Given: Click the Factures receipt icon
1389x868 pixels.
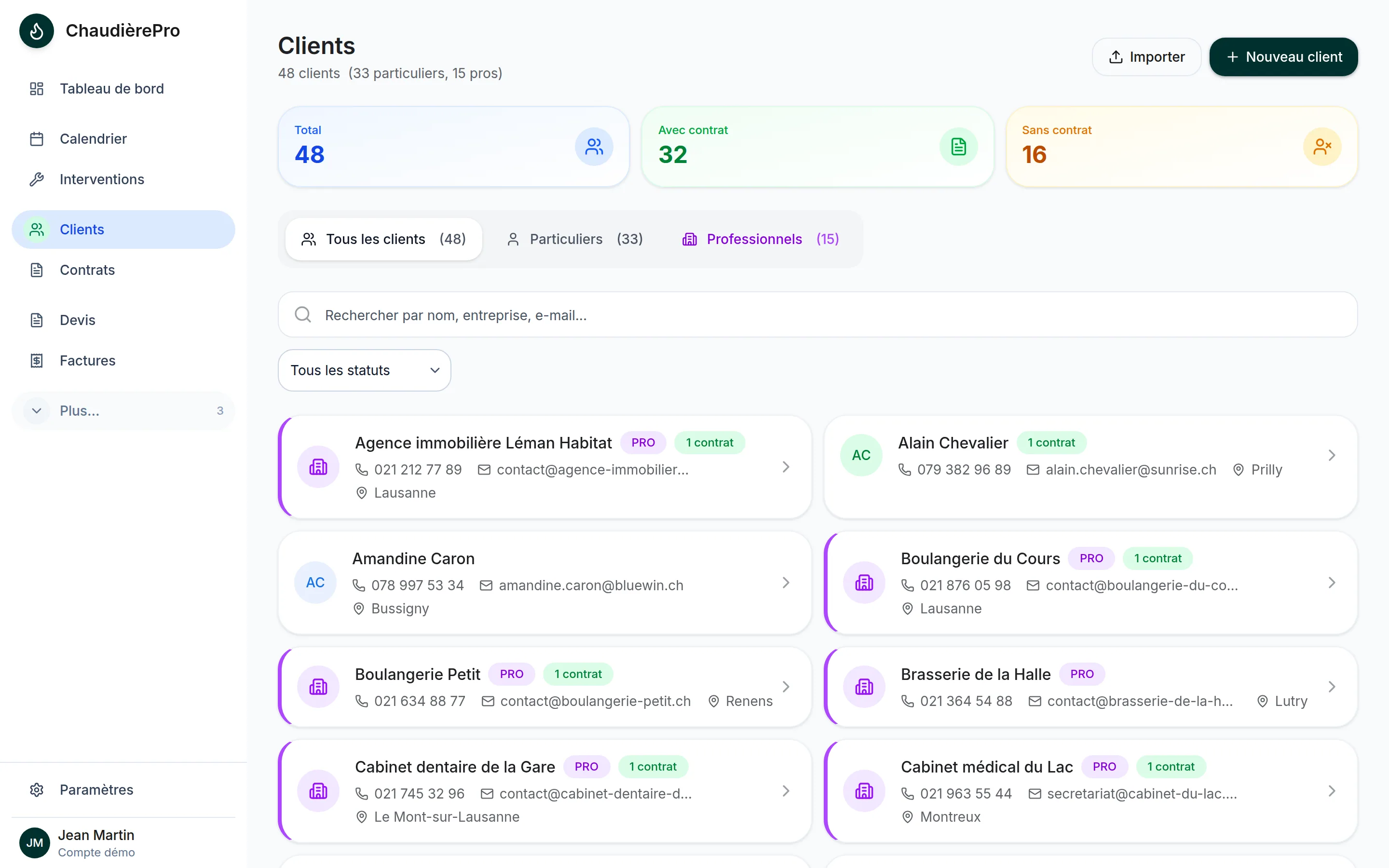Looking at the screenshot, I should (37, 361).
